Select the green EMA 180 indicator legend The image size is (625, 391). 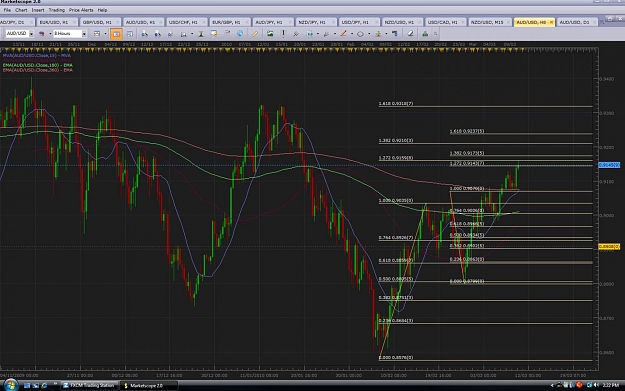(x=37, y=65)
